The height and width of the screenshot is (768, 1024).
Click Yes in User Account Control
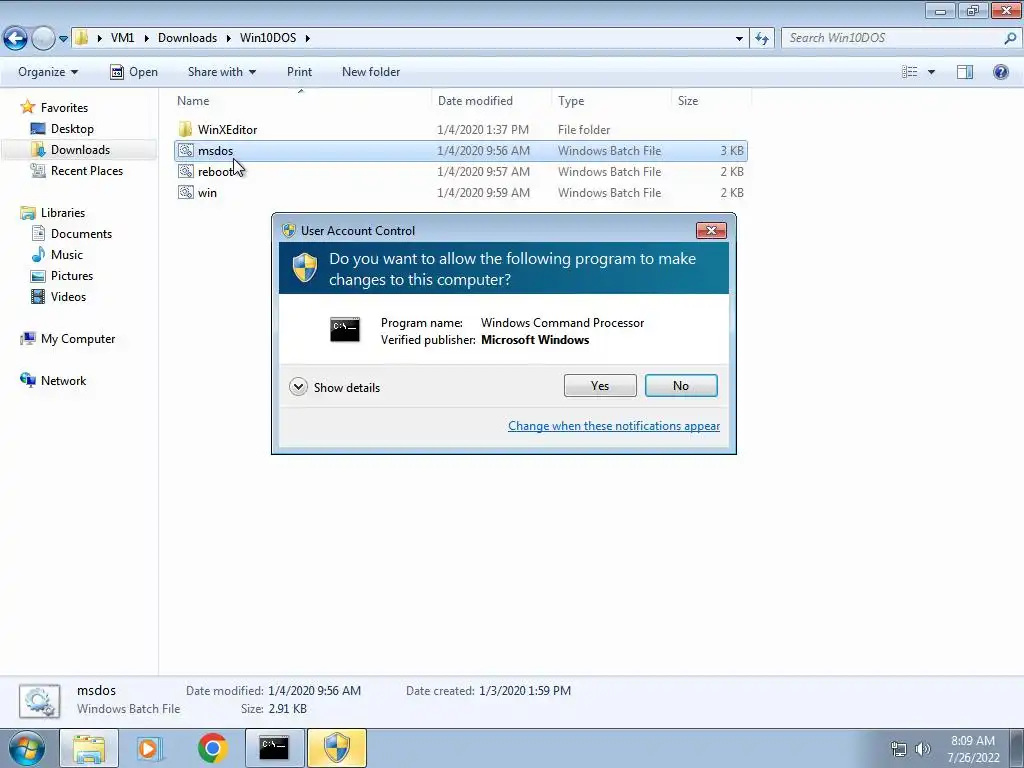[x=600, y=386]
